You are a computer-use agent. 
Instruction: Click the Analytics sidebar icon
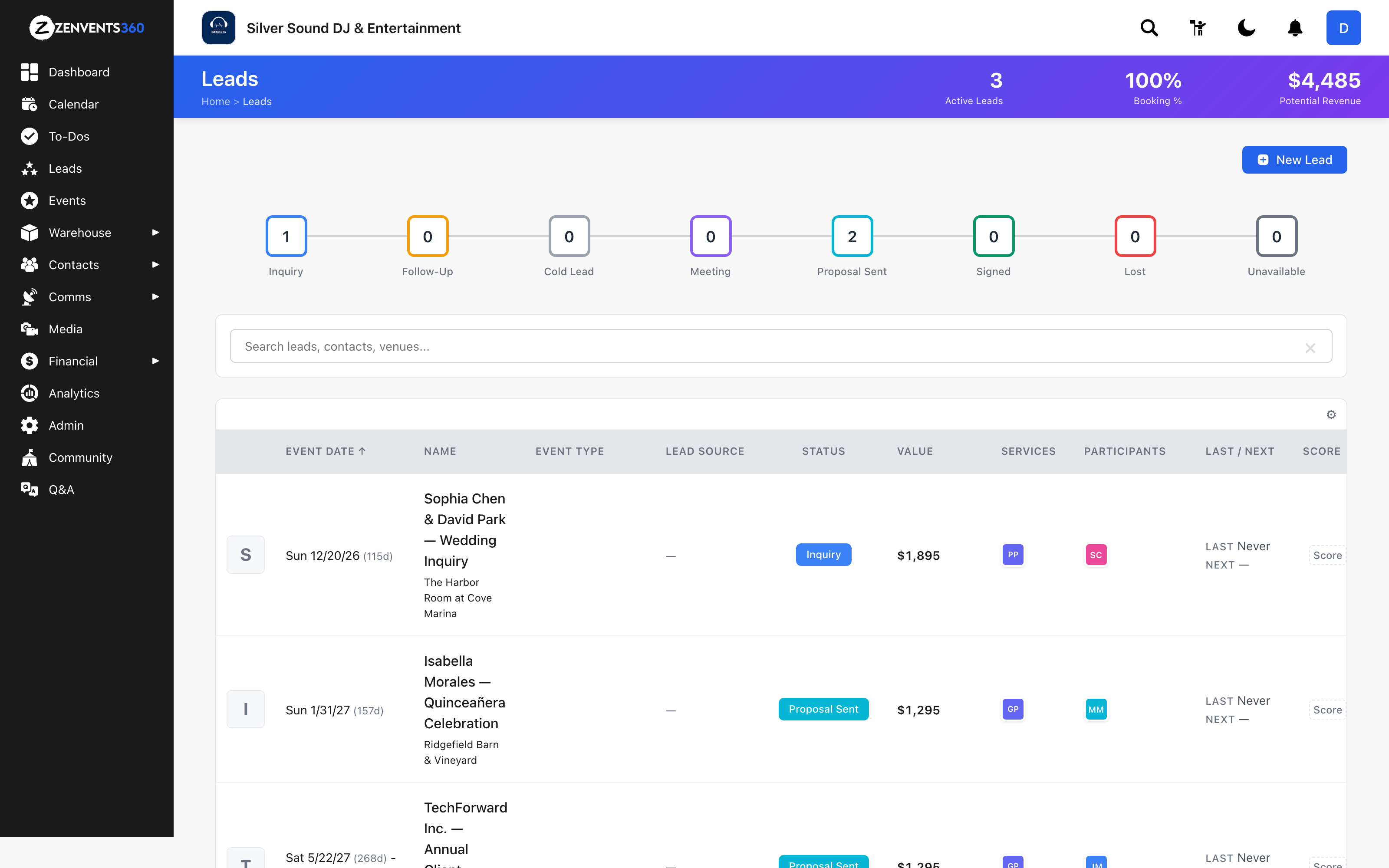click(29, 393)
